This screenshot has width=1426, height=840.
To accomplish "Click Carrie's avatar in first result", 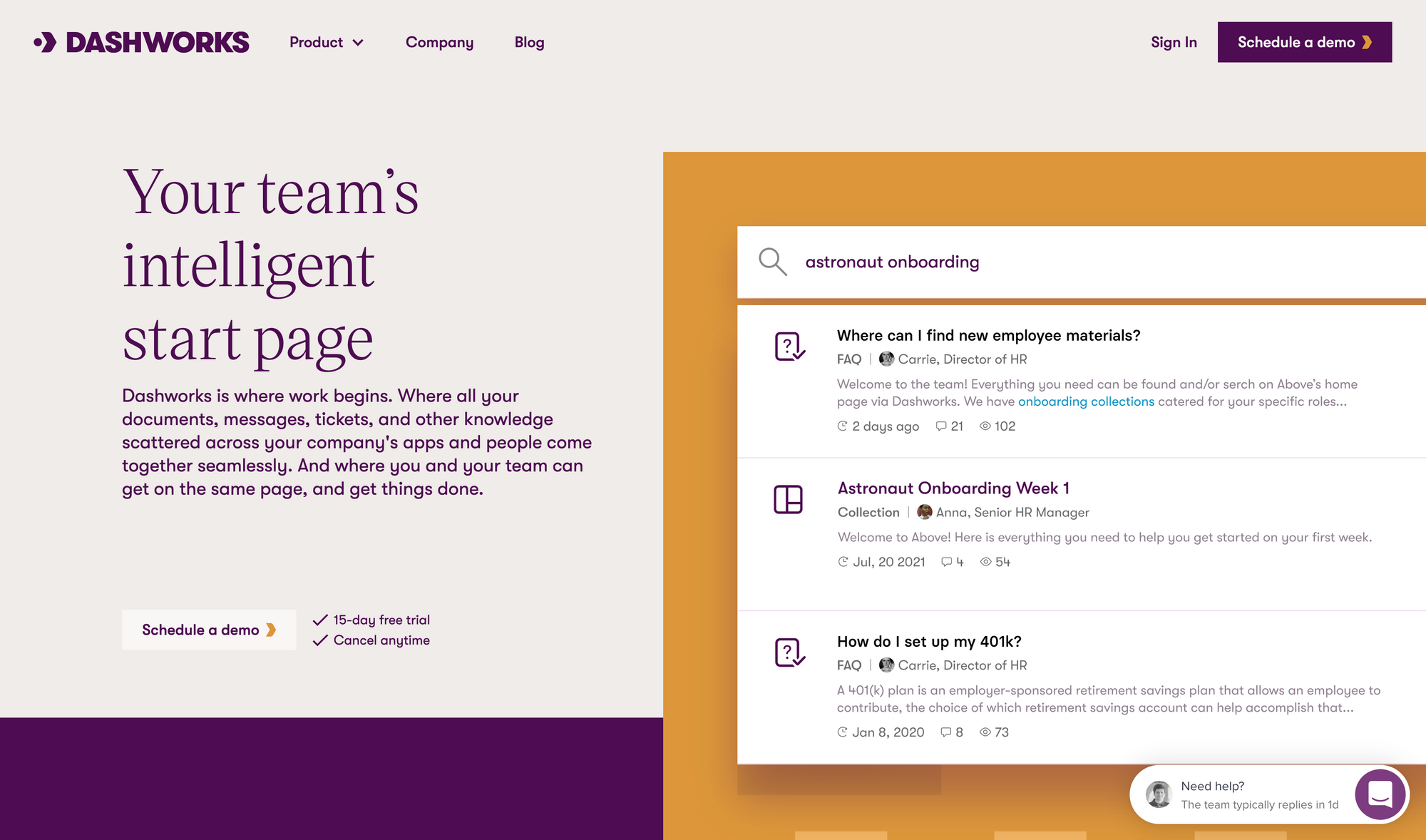I will [886, 359].
